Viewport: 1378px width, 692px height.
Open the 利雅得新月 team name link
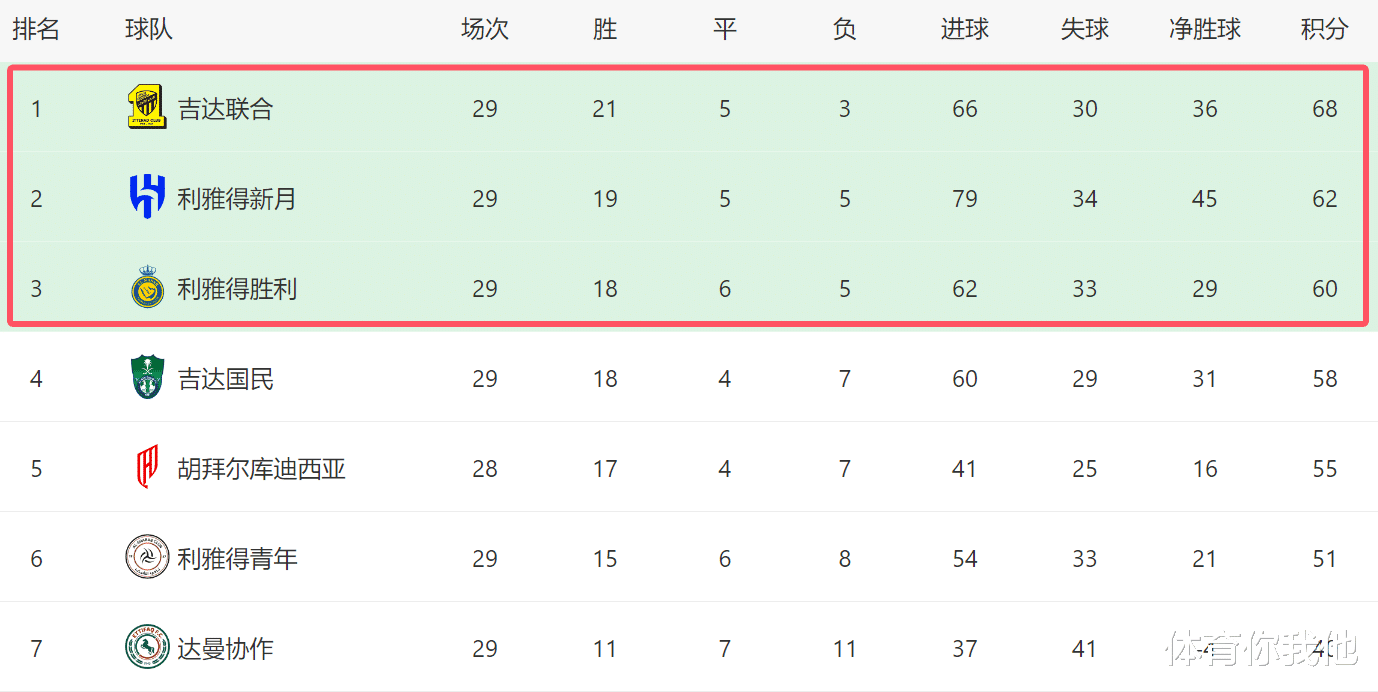(x=237, y=199)
